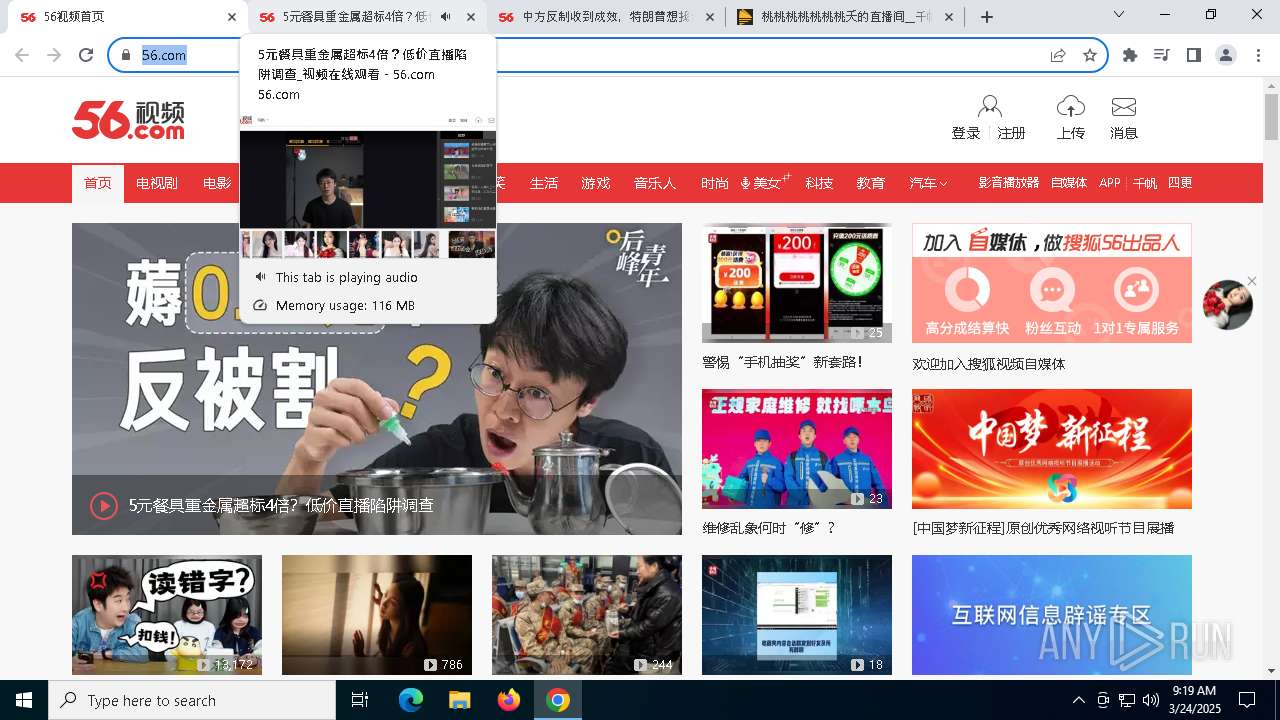Click the volume icon in system tray
This screenshot has width=1280, height=720.
point(1151,700)
